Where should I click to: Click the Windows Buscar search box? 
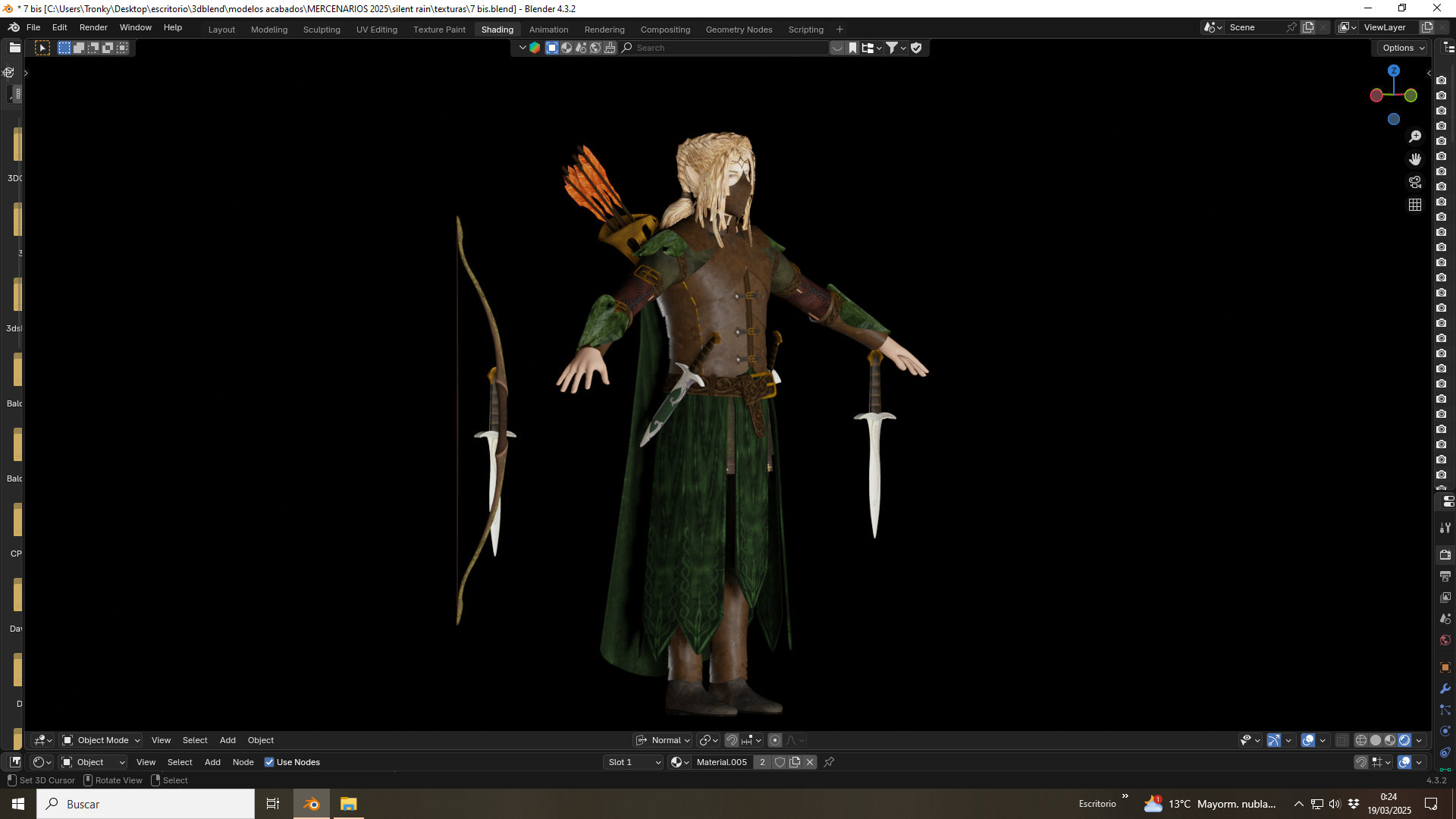pyautogui.click(x=146, y=804)
